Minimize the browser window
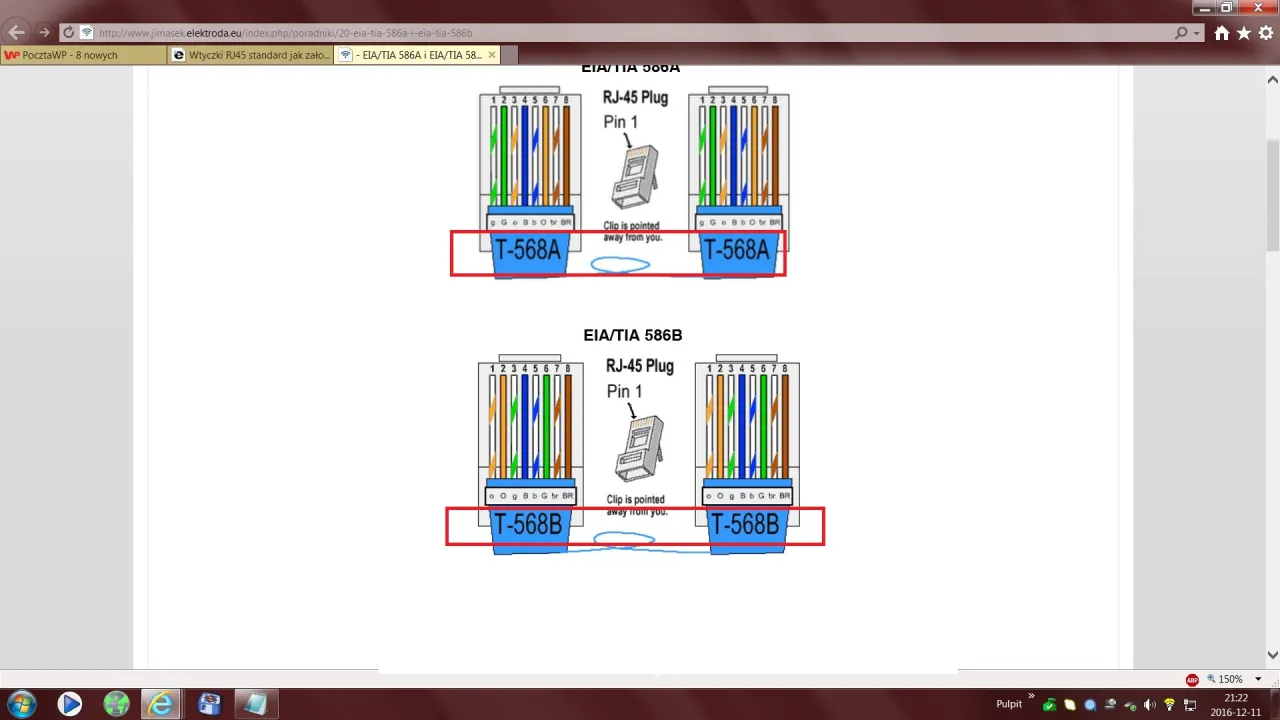 tap(1205, 7)
